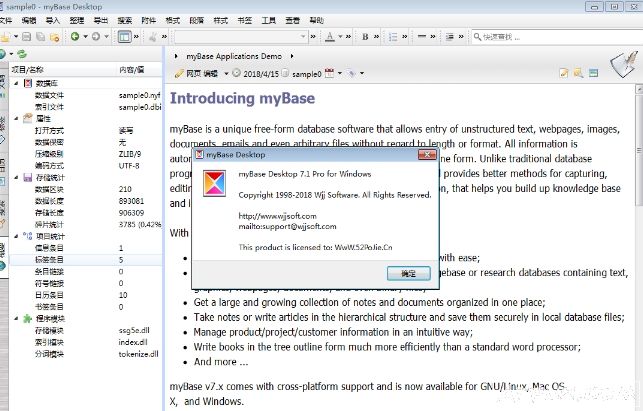643x411 pixels.
Task: Click the edit-note pencil icon at right
Action: pyautogui.click(x=564, y=73)
